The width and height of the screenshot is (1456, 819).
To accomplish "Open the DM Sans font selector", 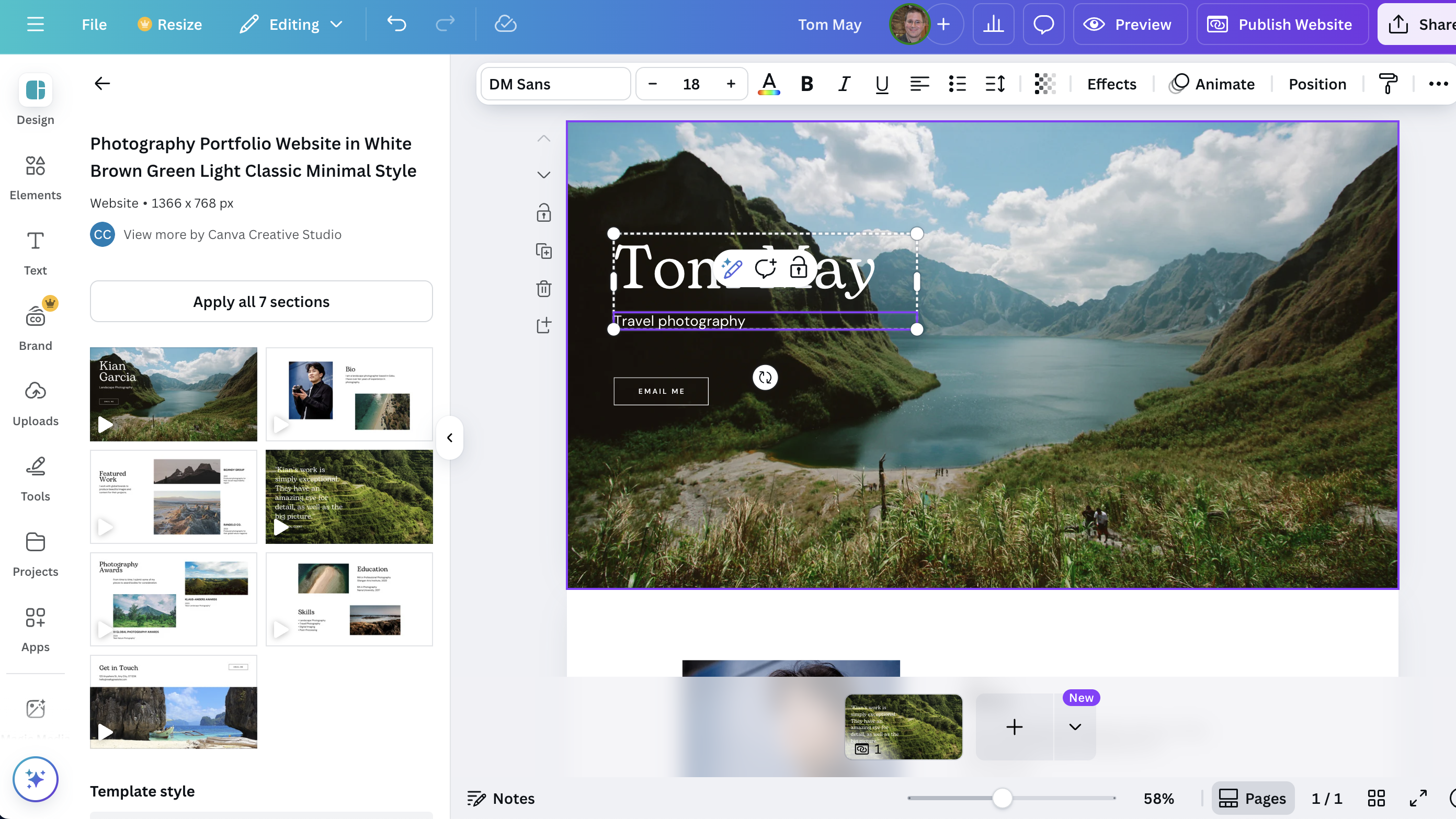I will (x=555, y=84).
